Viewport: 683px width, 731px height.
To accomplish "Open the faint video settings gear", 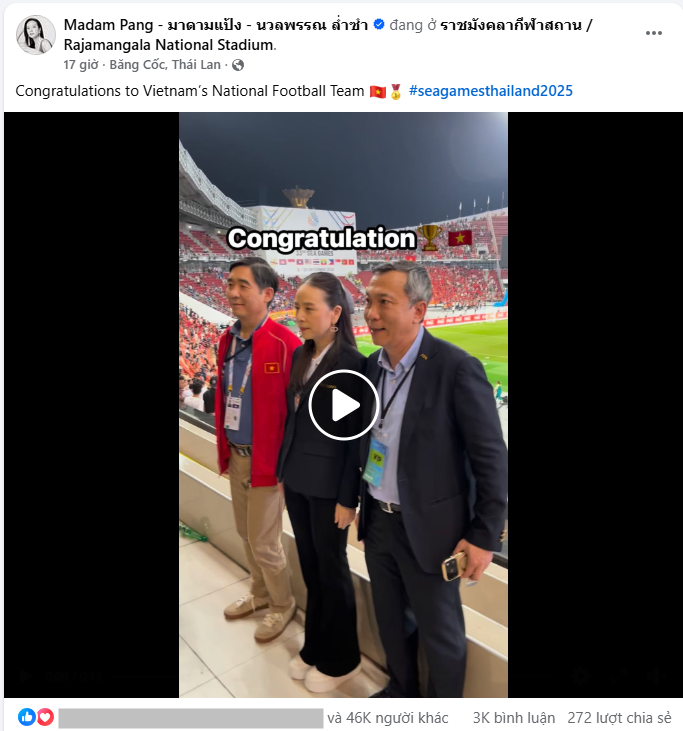I will tap(581, 676).
